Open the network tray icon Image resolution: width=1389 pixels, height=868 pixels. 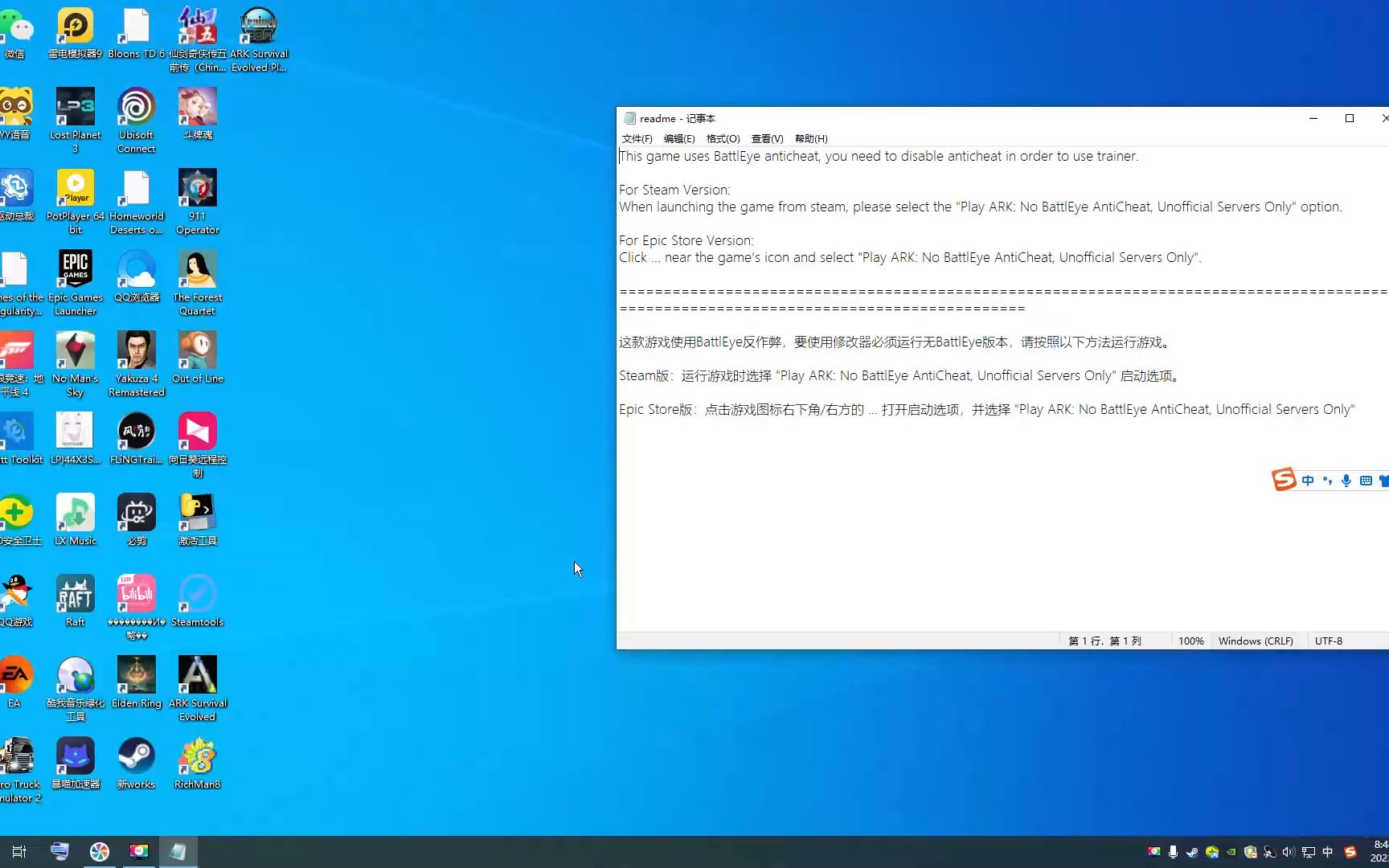click(1308, 852)
